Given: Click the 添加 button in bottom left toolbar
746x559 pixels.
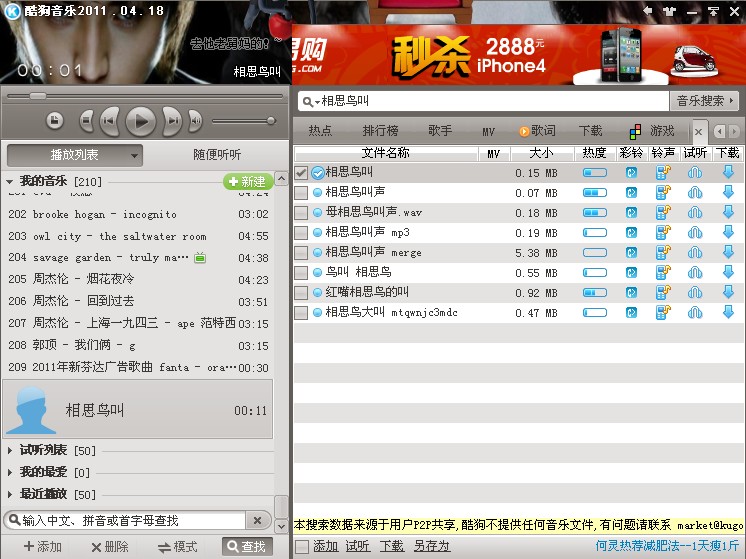Looking at the screenshot, I should (x=43, y=547).
